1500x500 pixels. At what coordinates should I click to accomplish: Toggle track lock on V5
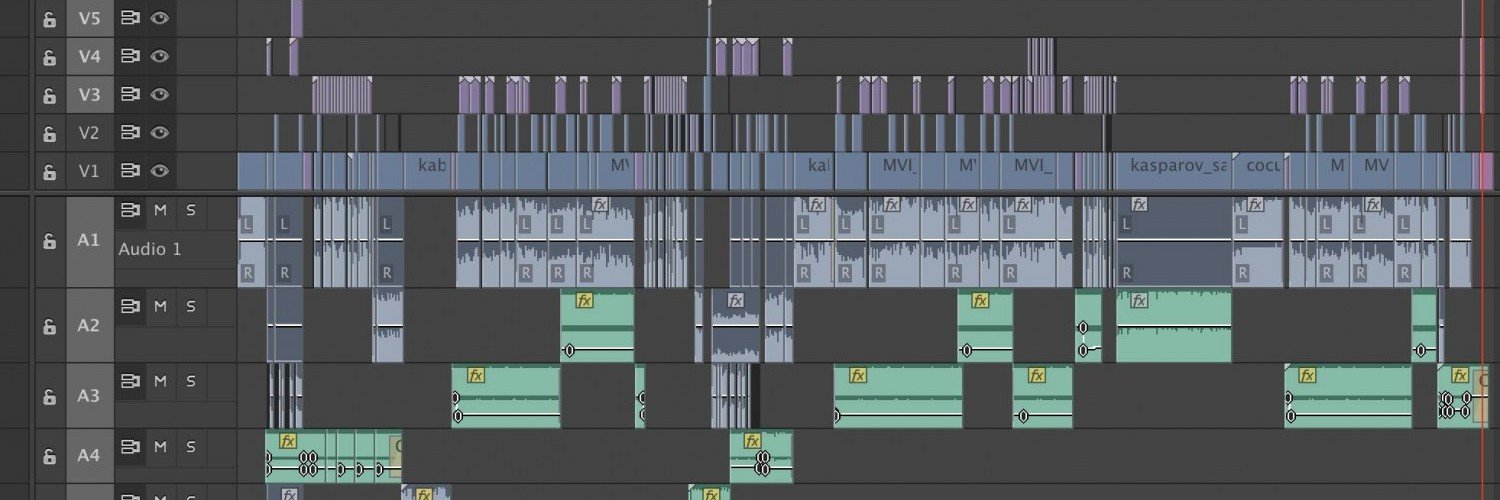tap(49, 19)
